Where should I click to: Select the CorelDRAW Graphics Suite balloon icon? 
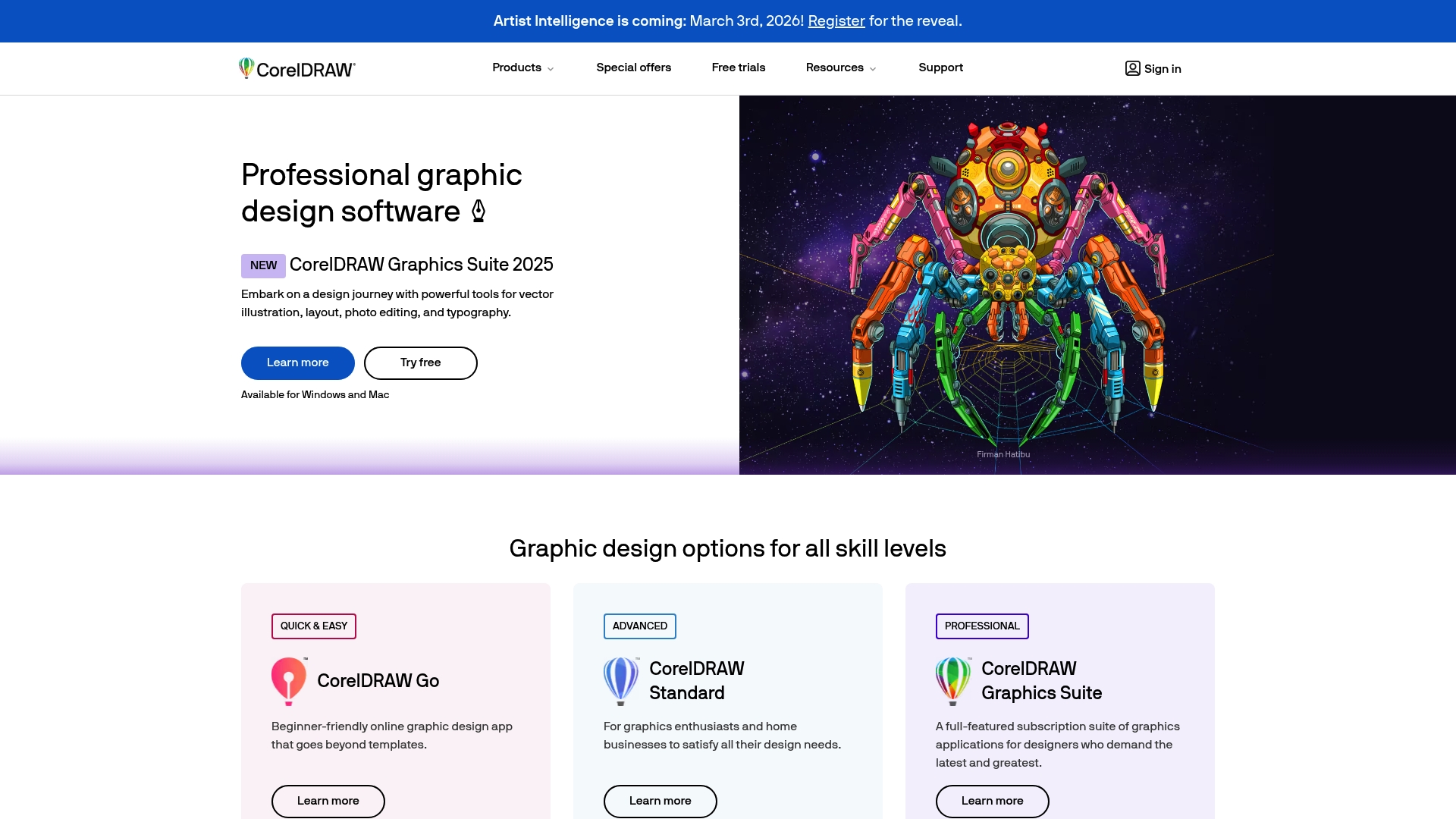pyautogui.click(x=952, y=680)
